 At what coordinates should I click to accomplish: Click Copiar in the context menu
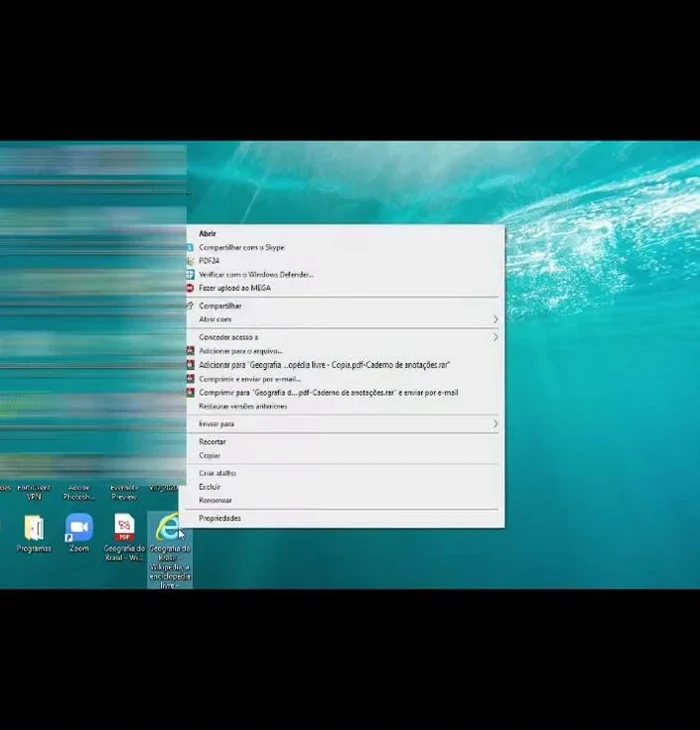(209, 455)
